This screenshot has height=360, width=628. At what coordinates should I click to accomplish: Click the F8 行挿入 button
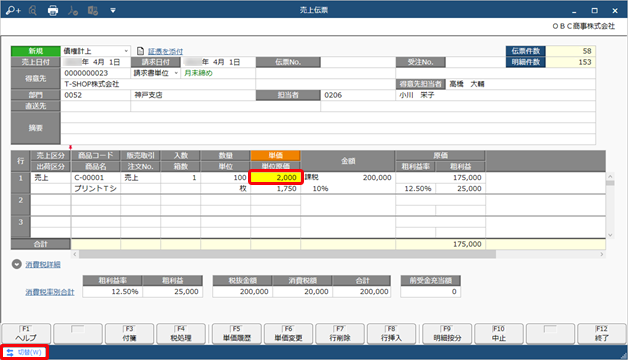[x=391, y=334]
